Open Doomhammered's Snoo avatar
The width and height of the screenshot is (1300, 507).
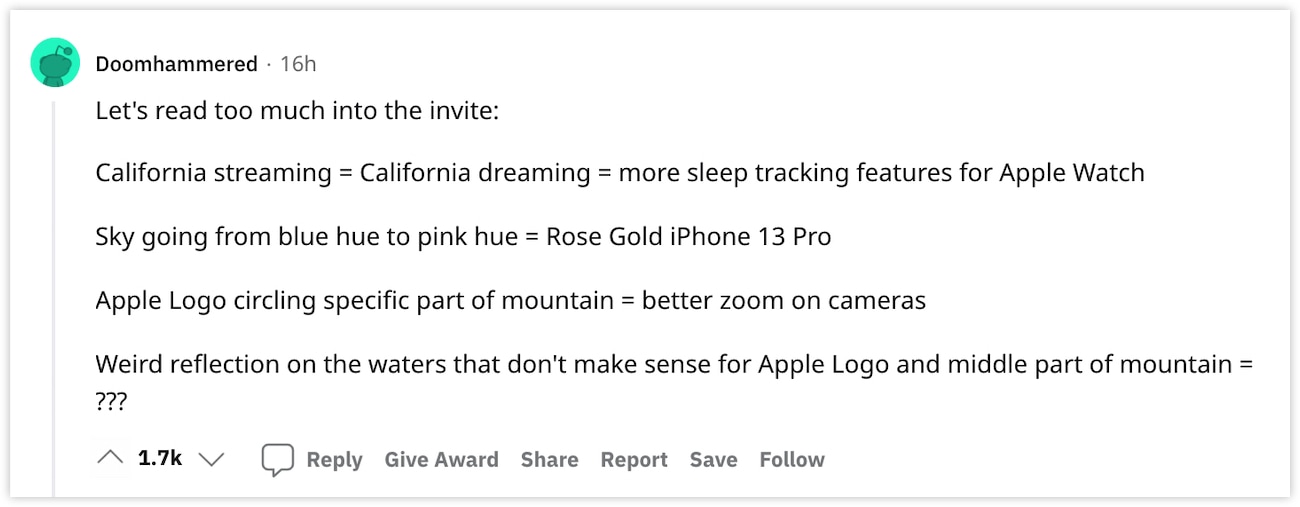tap(55, 63)
